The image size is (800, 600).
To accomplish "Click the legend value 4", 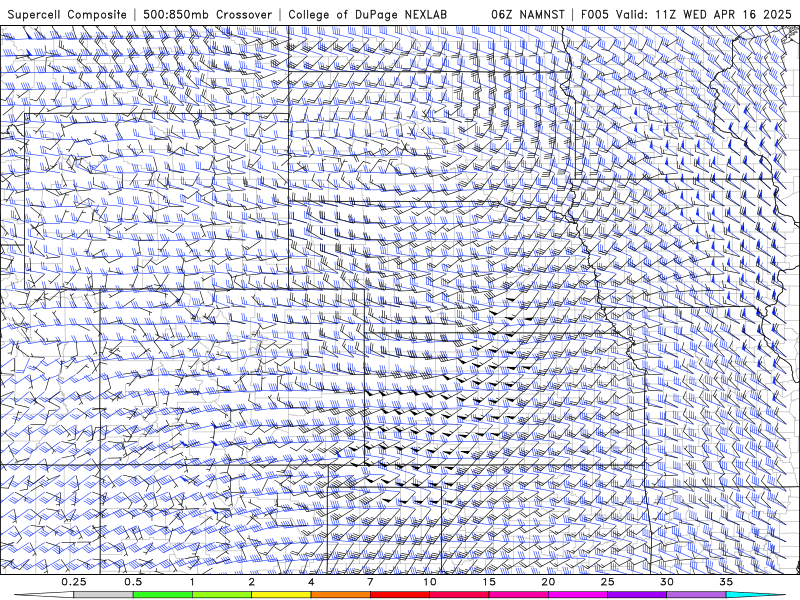I will [311, 582].
